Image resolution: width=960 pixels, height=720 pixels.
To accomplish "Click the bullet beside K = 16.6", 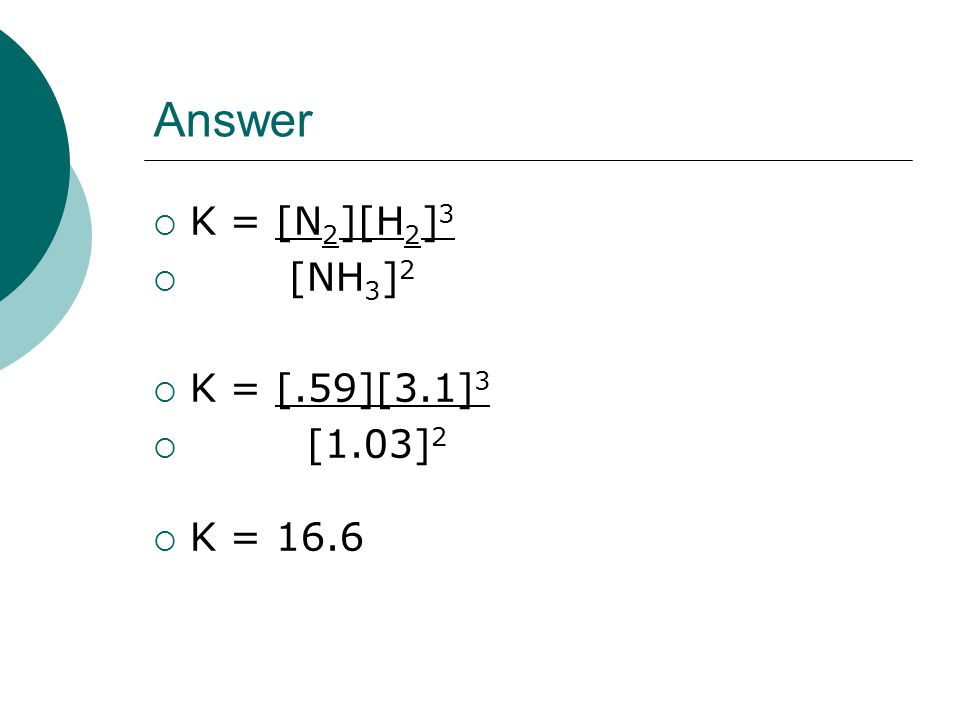I will 165,541.
